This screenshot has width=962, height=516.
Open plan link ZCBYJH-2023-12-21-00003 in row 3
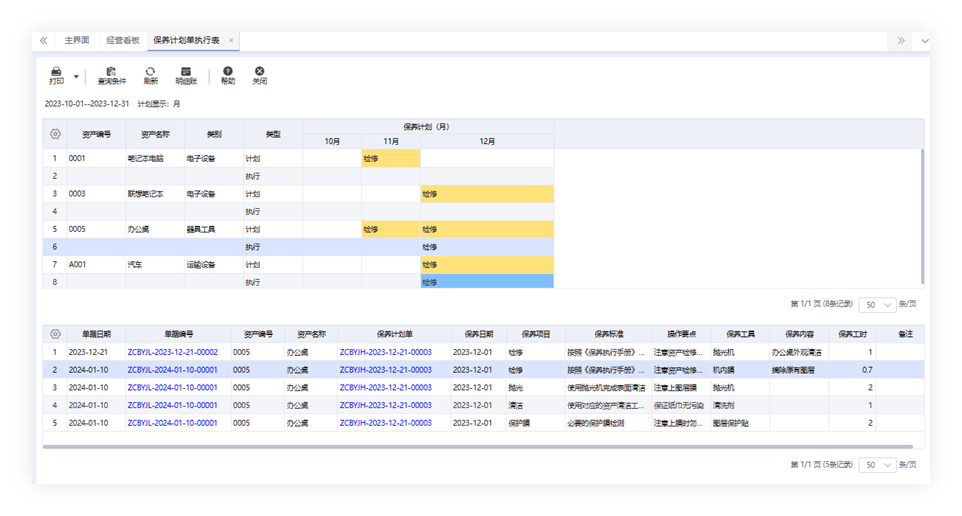[x=385, y=387]
